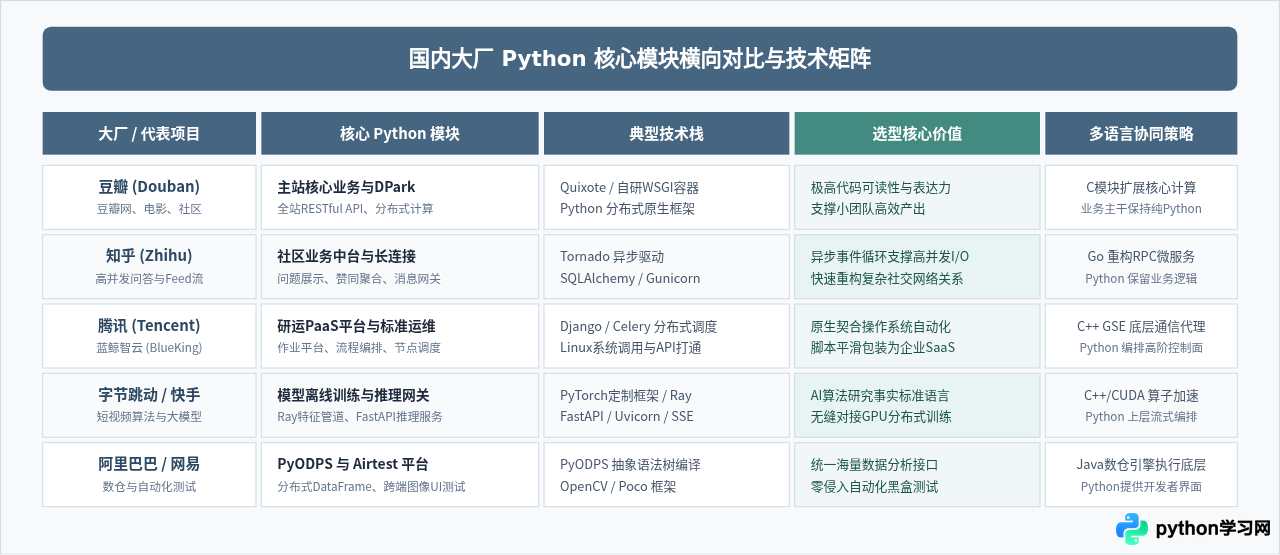Select the 典型技术栈 column header

point(666,133)
